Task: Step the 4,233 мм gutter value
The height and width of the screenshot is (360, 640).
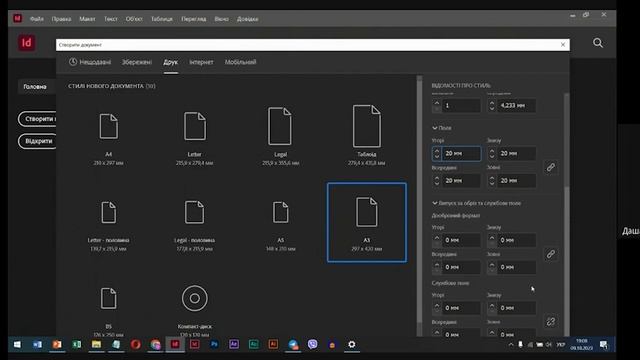Action: click(x=492, y=106)
